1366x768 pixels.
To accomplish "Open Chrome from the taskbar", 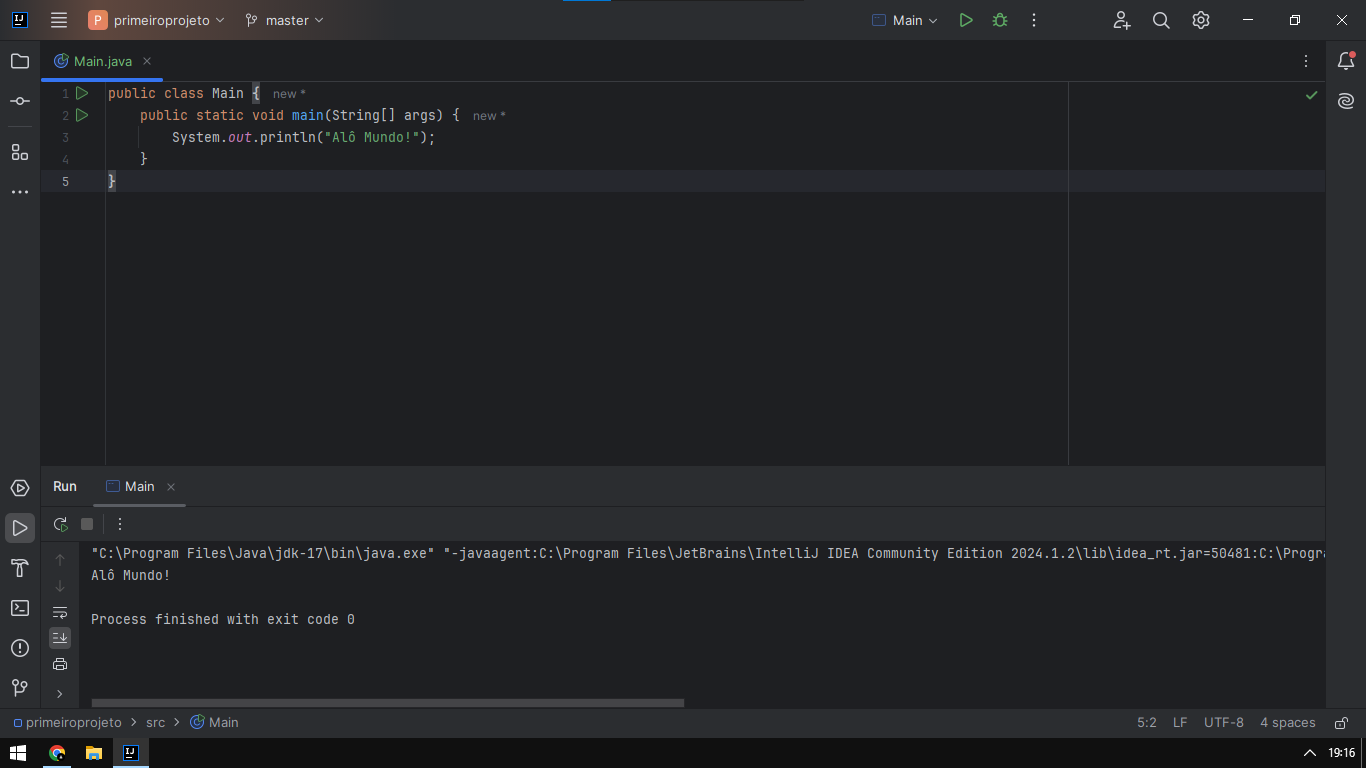I will (57, 753).
